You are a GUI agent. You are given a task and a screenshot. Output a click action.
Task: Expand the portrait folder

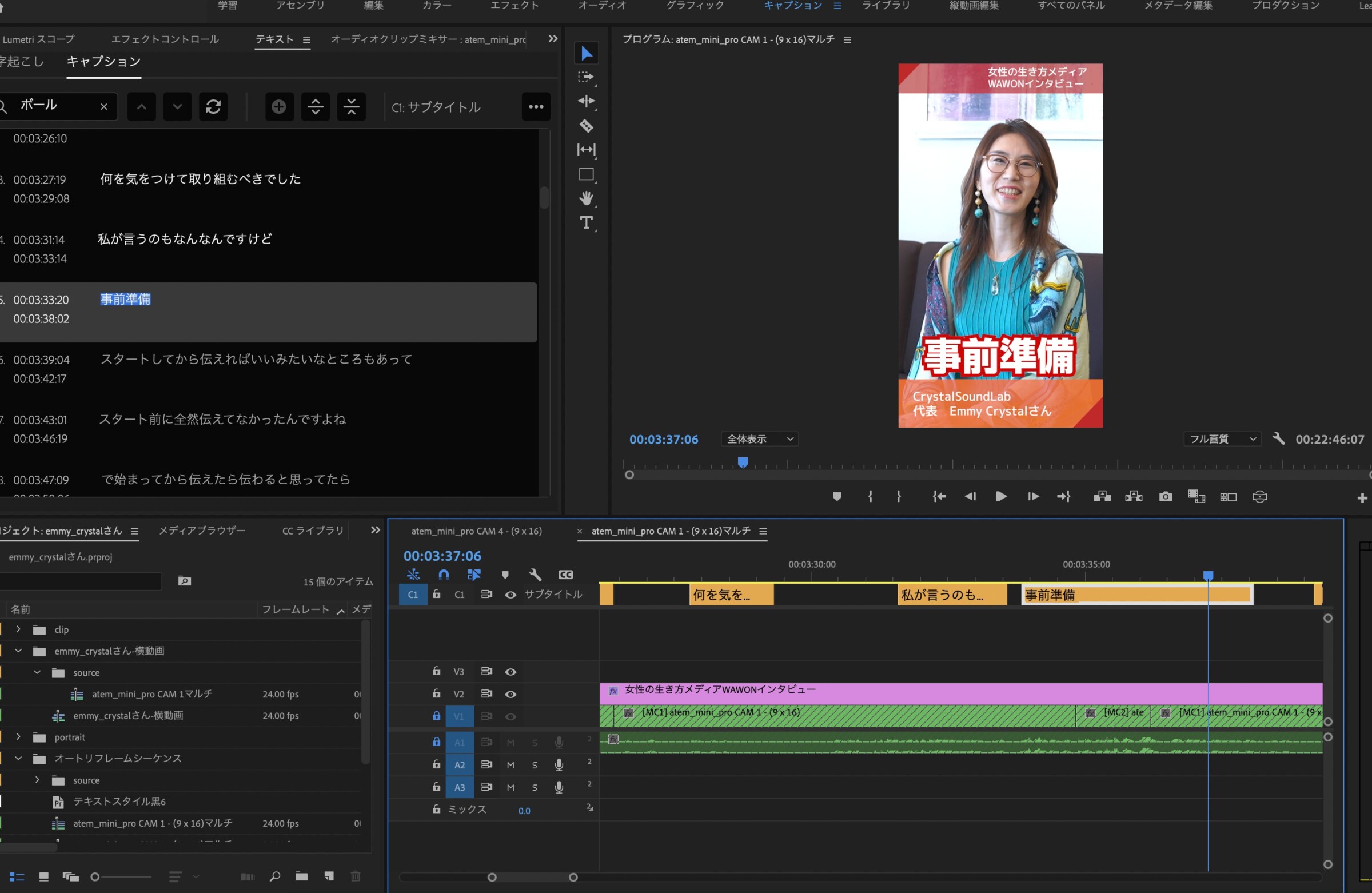pos(18,737)
